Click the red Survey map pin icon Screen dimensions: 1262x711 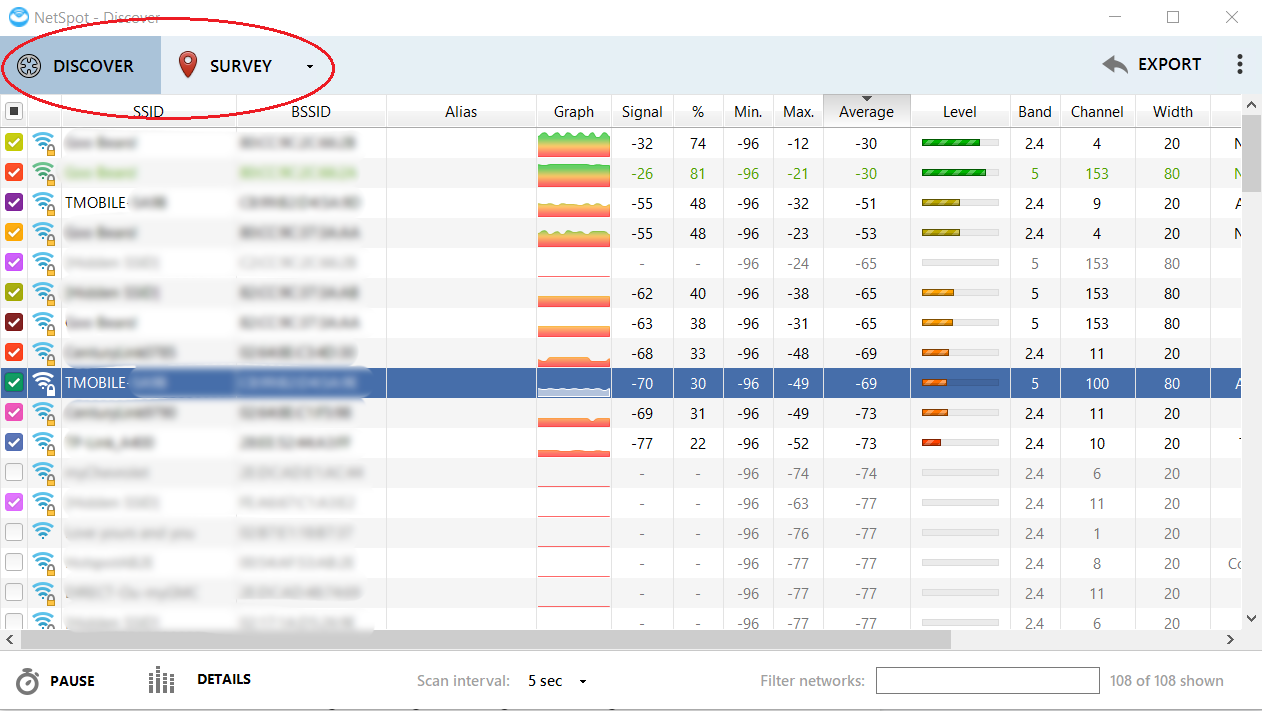[x=187, y=66]
